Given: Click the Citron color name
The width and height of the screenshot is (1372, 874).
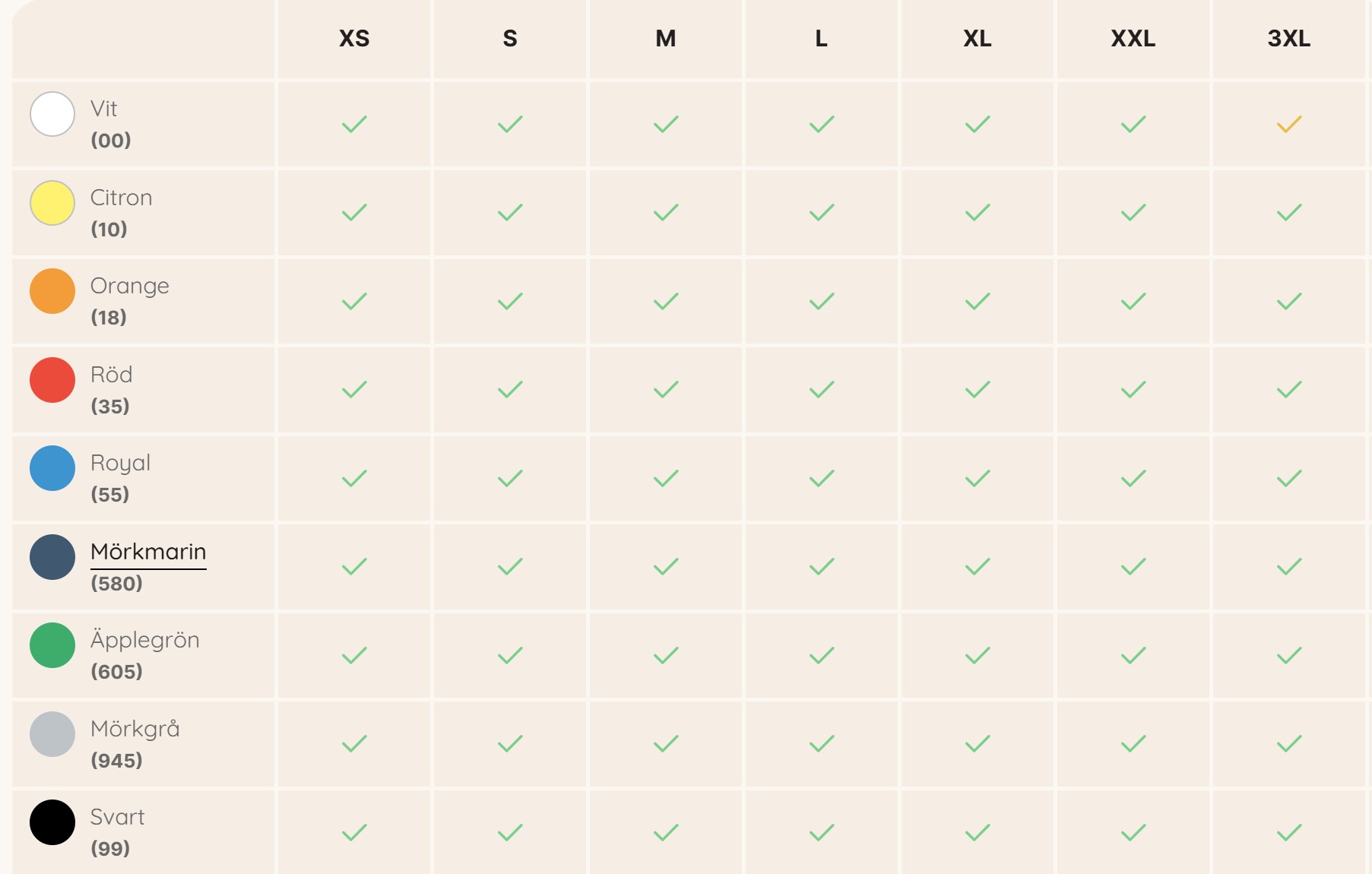Looking at the screenshot, I should click(x=122, y=198).
